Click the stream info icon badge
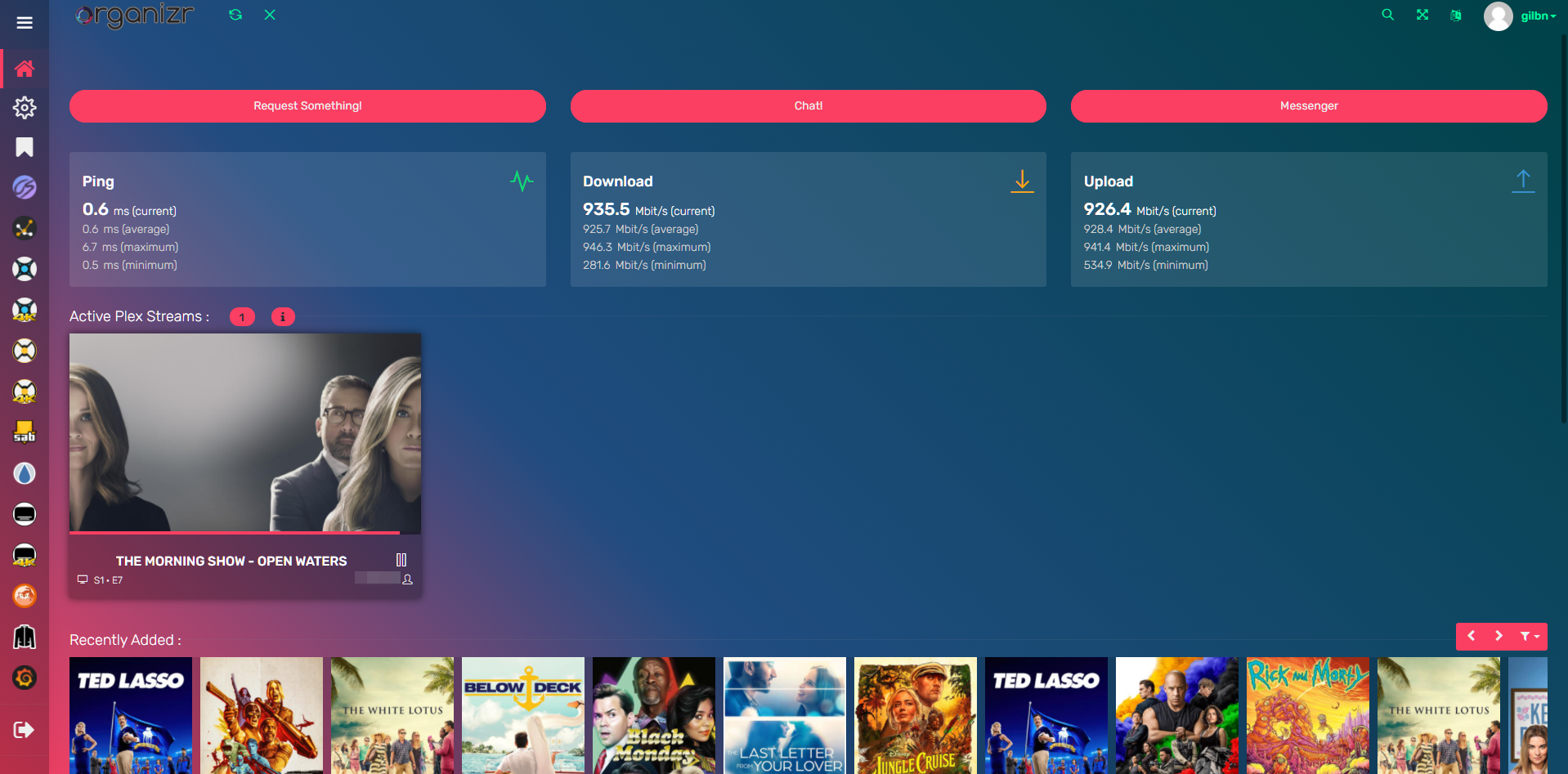The width and height of the screenshot is (1568, 774). [x=283, y=317]
